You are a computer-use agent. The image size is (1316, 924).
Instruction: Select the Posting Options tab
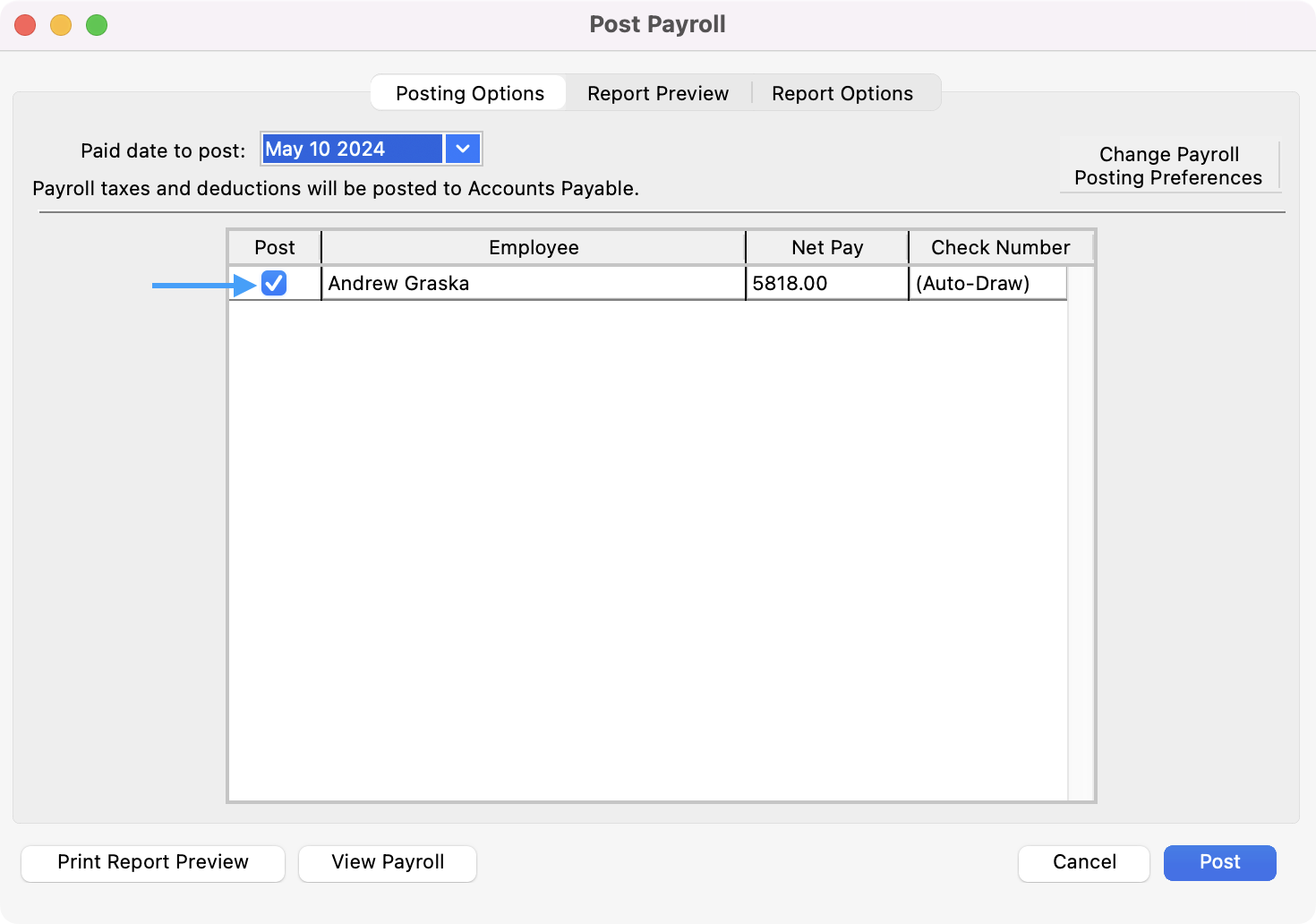(x=469, y=93)
